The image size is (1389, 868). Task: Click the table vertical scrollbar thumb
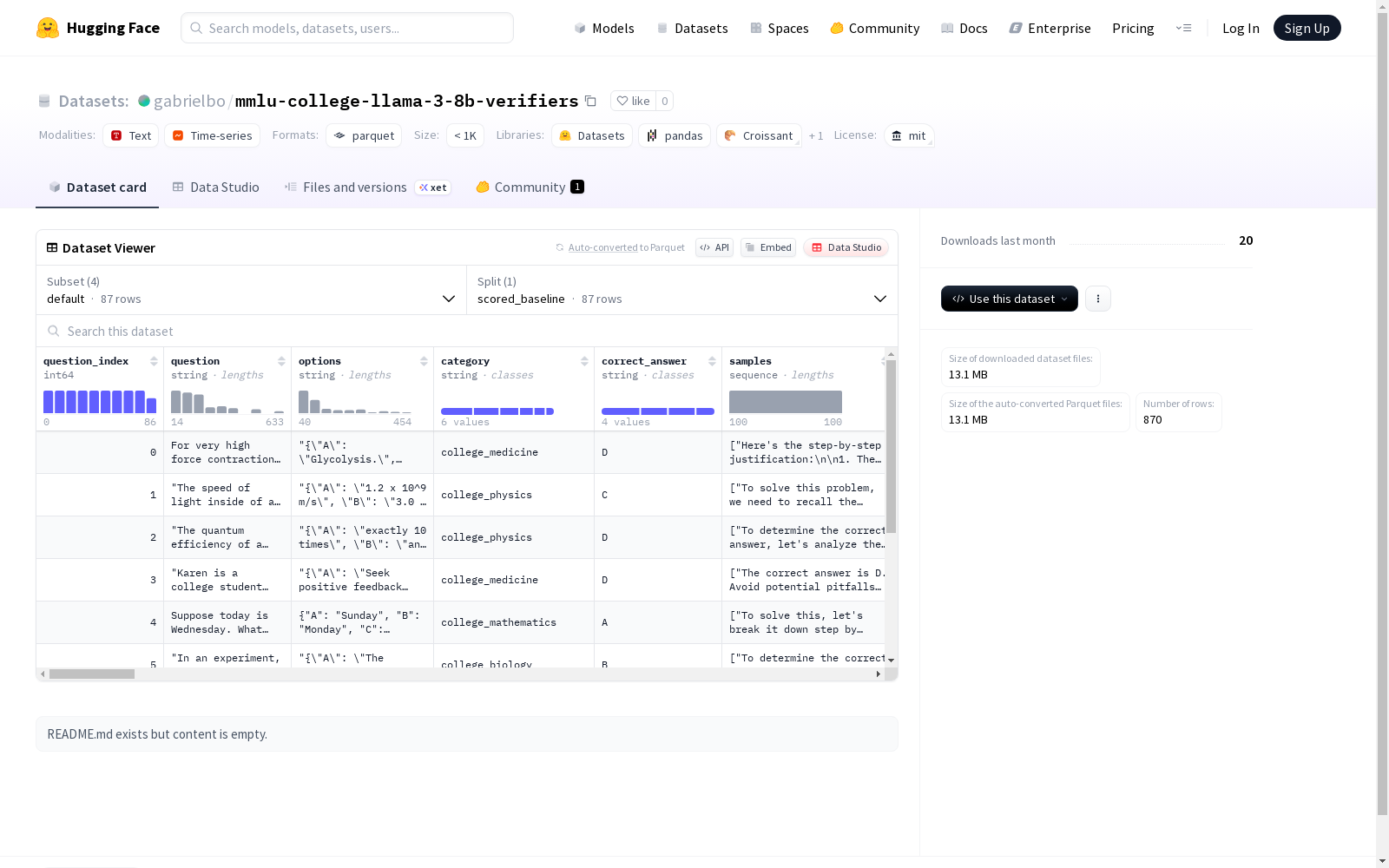pos(891,447)
